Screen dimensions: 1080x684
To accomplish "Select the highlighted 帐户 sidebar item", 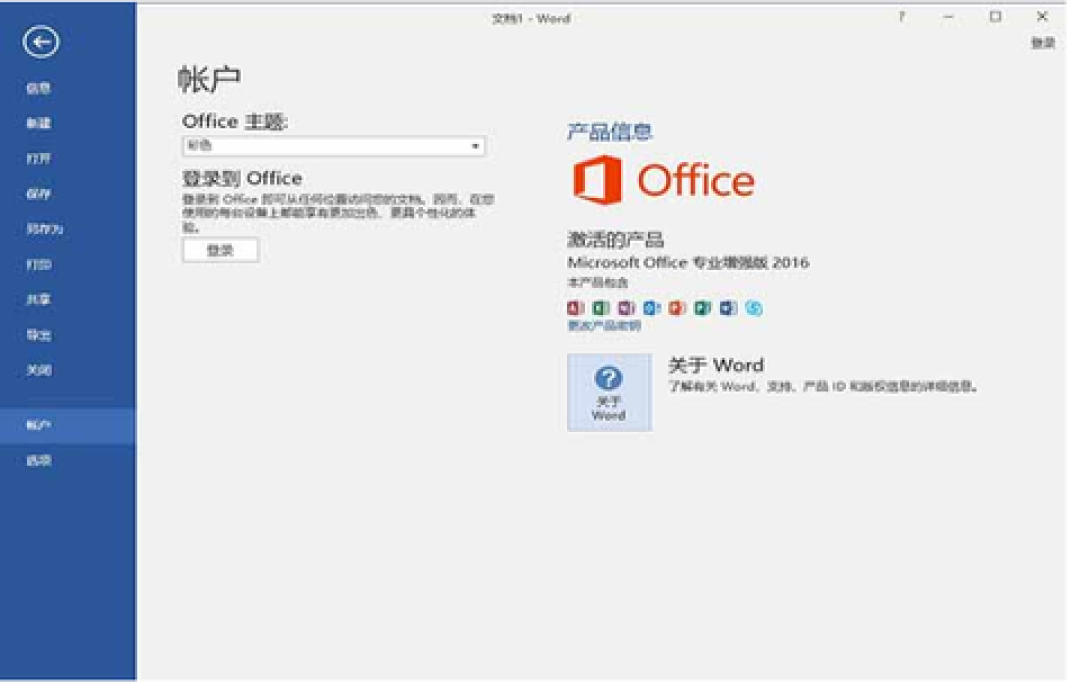I will [68, 426].
